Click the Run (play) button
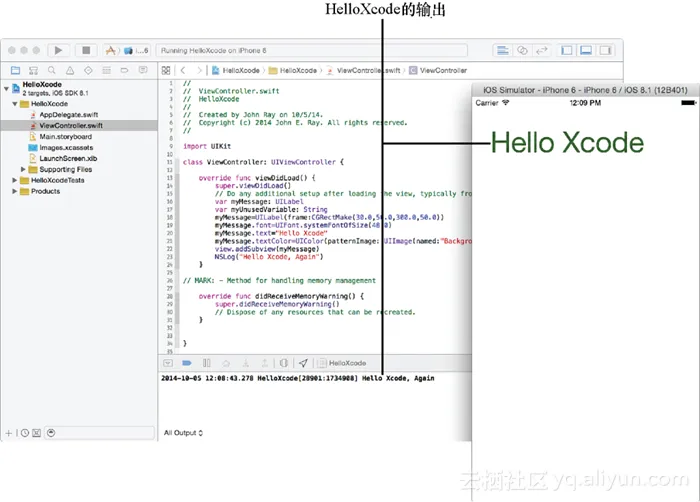 point(58,50)
